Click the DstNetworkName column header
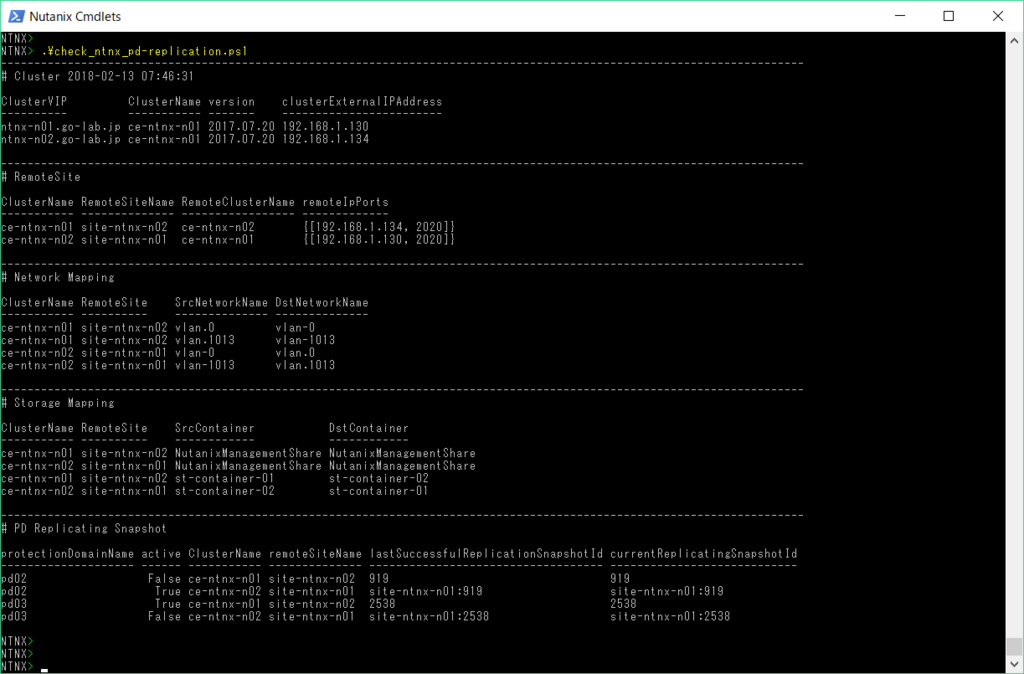1024x674 pixels. 322,302
